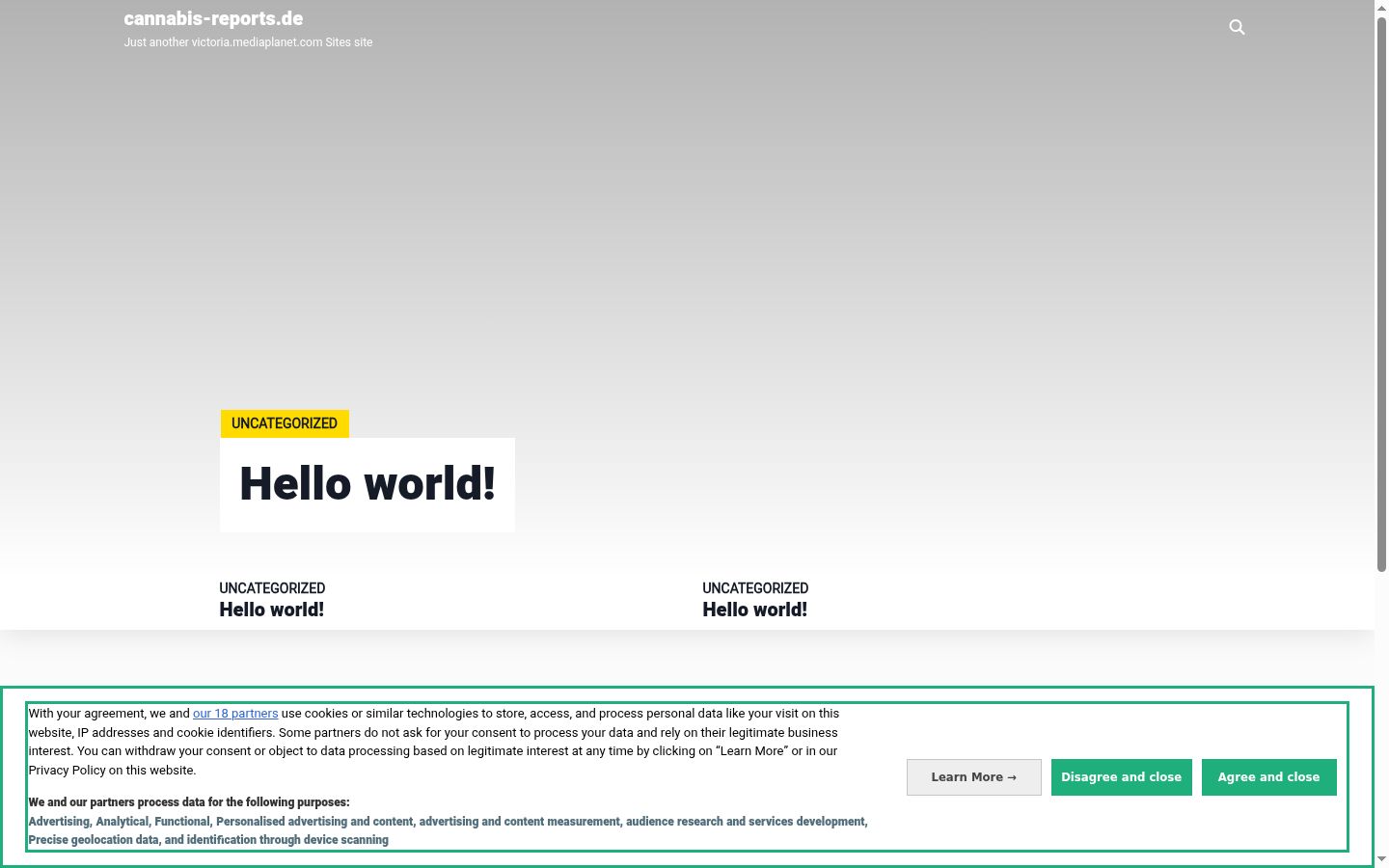Click the purposes list text starting 'Advertising, Analytical'
Screen dimensions: 1389x868
(448, 830)
